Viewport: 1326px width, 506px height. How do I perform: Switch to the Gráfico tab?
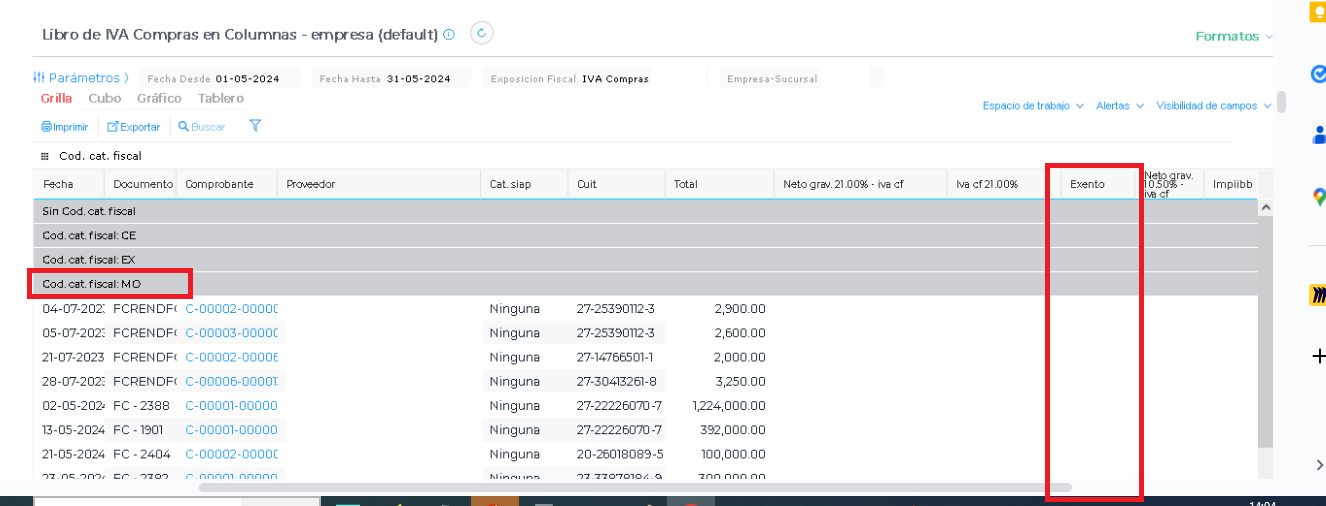[x=159, y=98]
